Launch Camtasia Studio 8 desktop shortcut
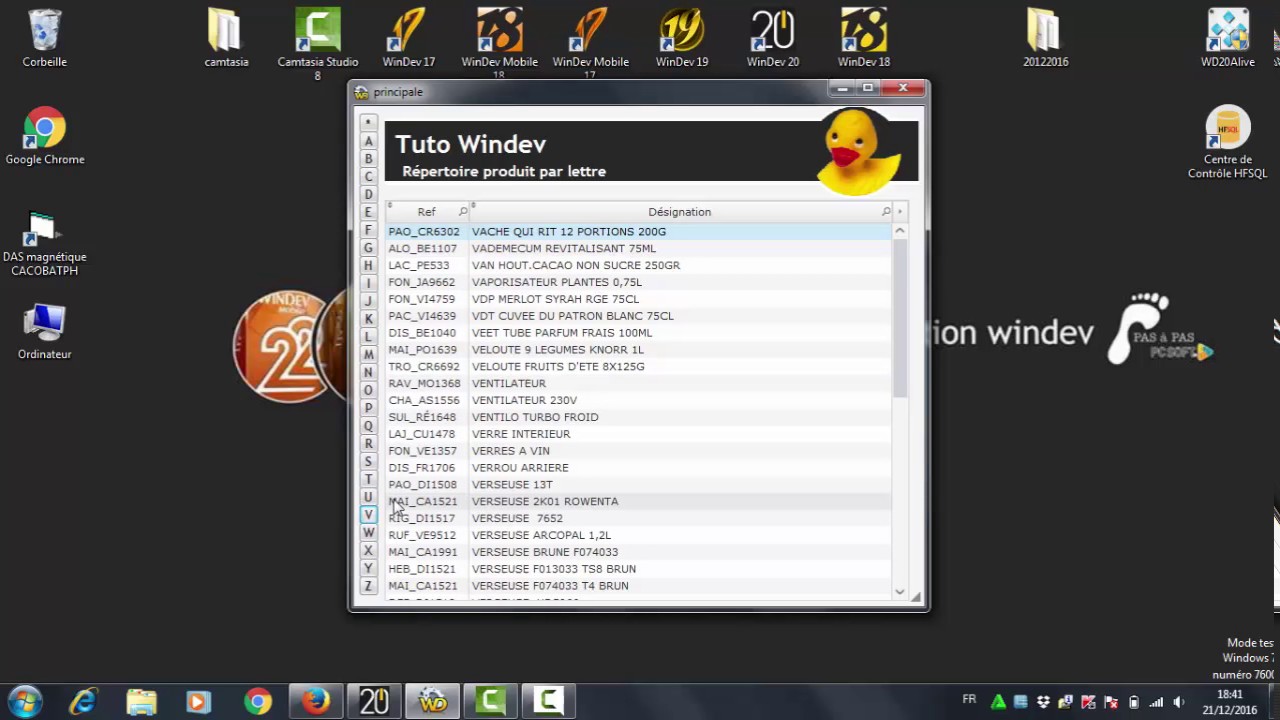The width and height of the screenshot is (1280, 720). 318,43
